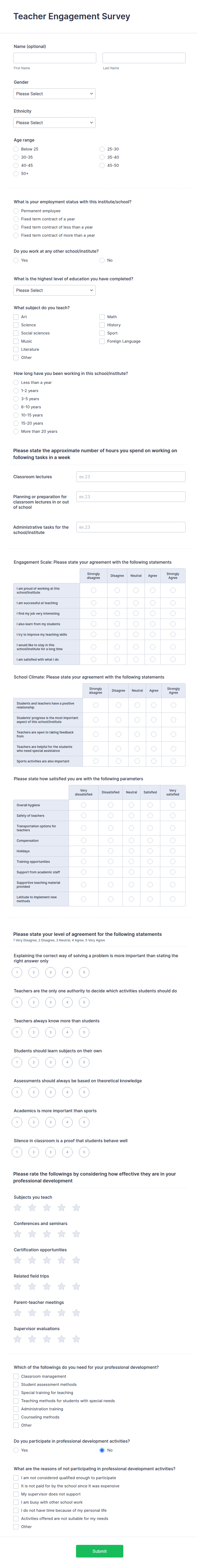Open the Gender dropdown
The height and width of the screenshot is (1568, 197).
(54, 94)
